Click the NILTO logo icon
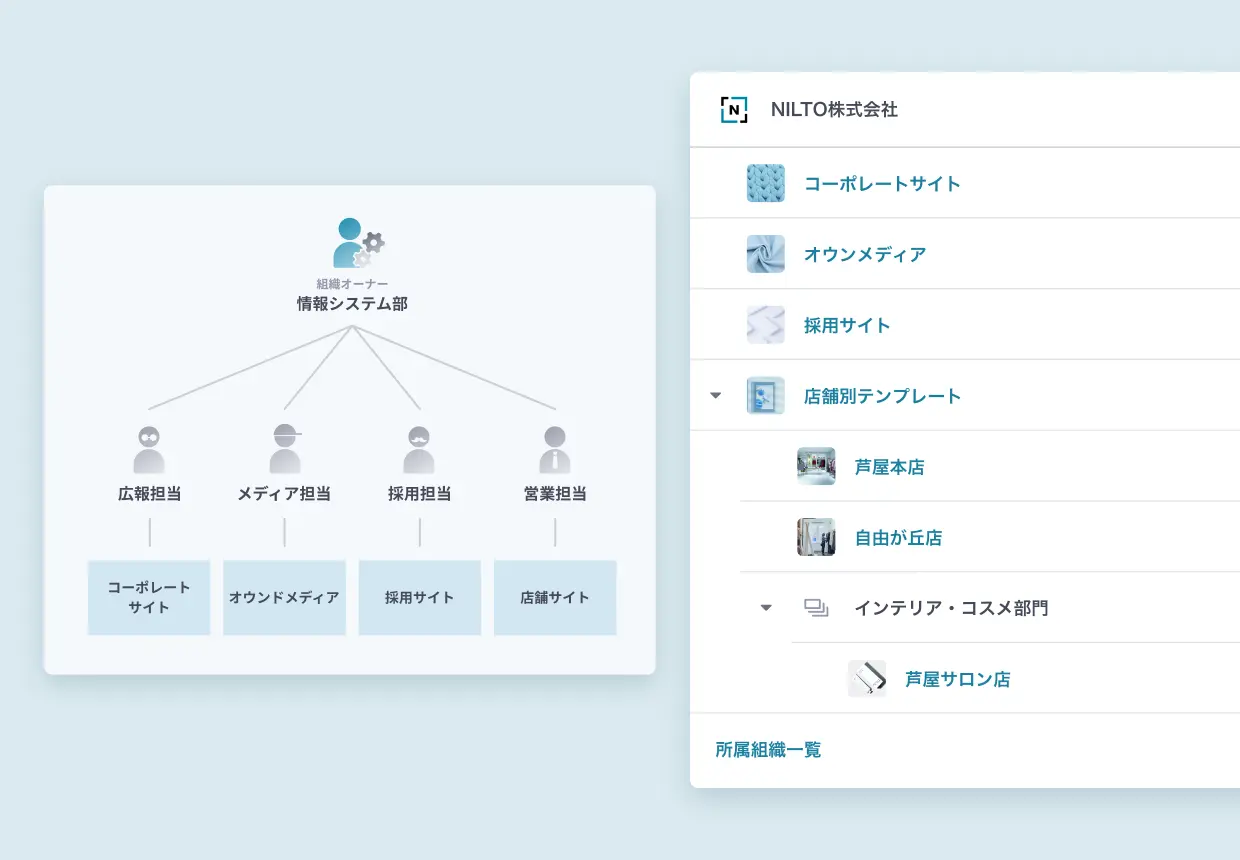The image size is (1240, 860). point(734,109)
